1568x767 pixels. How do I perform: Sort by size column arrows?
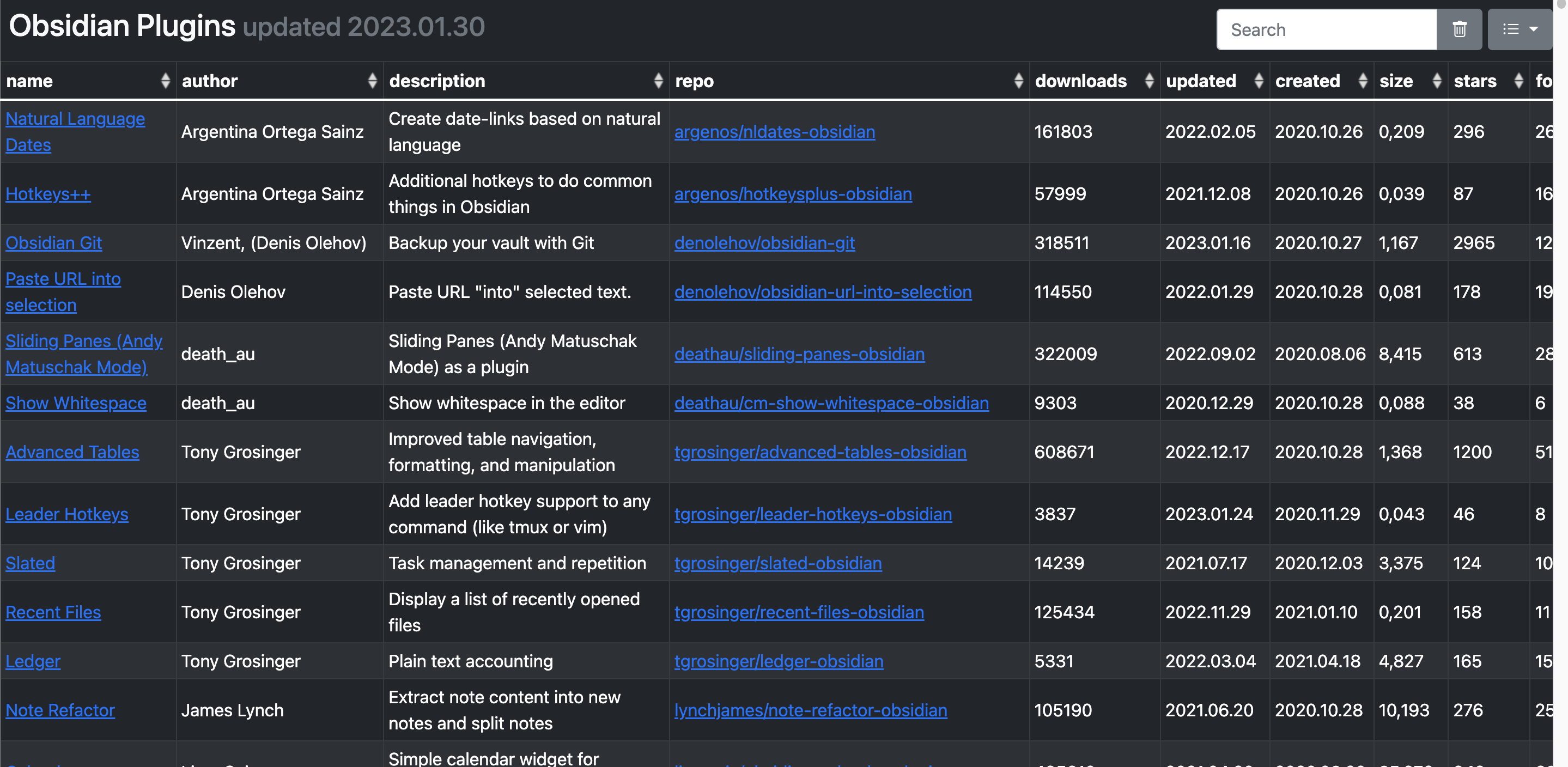(x=1437, y=81)
